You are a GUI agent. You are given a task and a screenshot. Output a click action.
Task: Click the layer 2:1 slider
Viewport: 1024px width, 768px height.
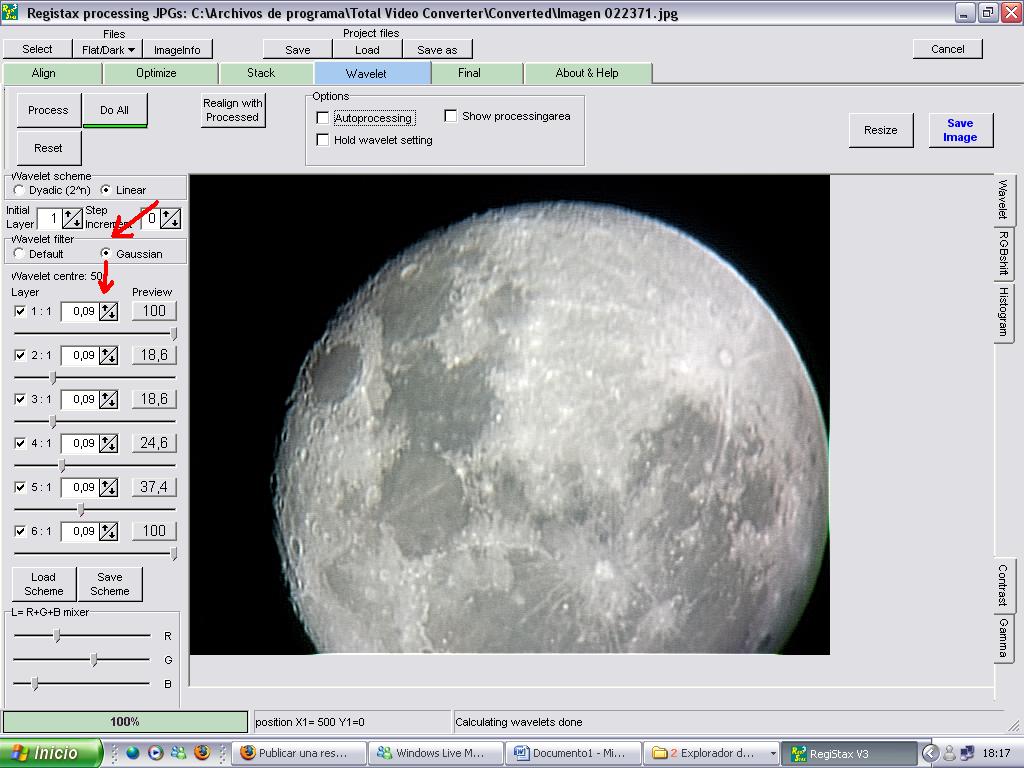[x=95, y=377]
